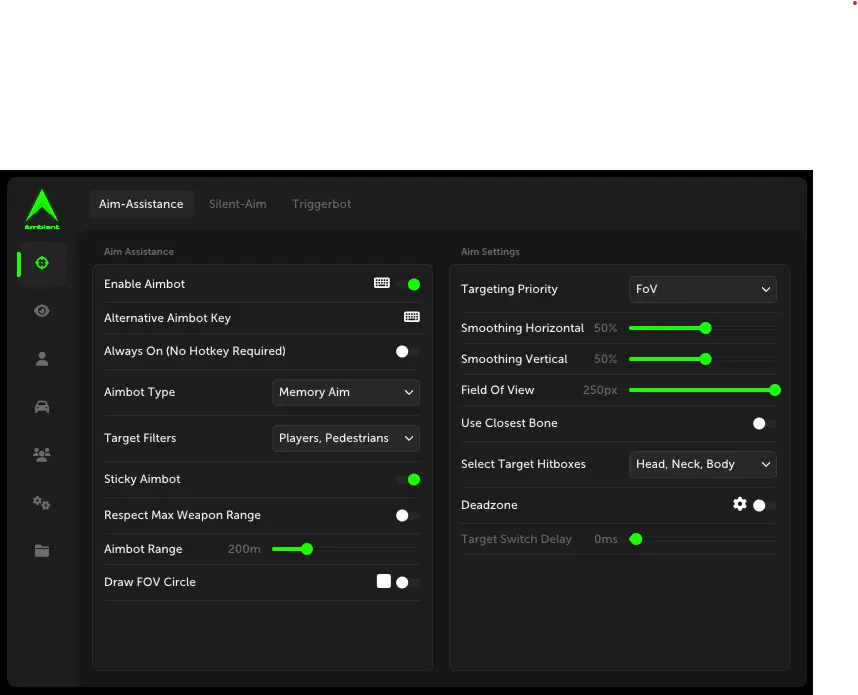Switch to the Silent-Aim tab
Image resolution: width=858 pixels, height=695 pixels.
(x=238, y=204)
